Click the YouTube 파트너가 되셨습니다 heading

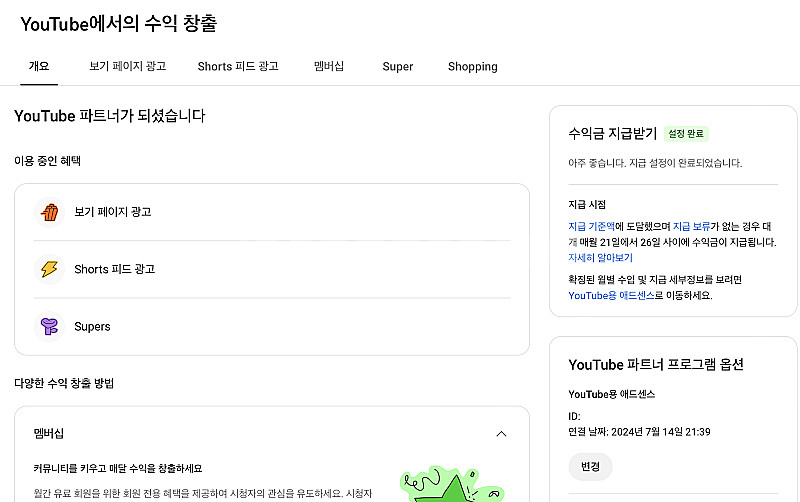click(110, 116)
